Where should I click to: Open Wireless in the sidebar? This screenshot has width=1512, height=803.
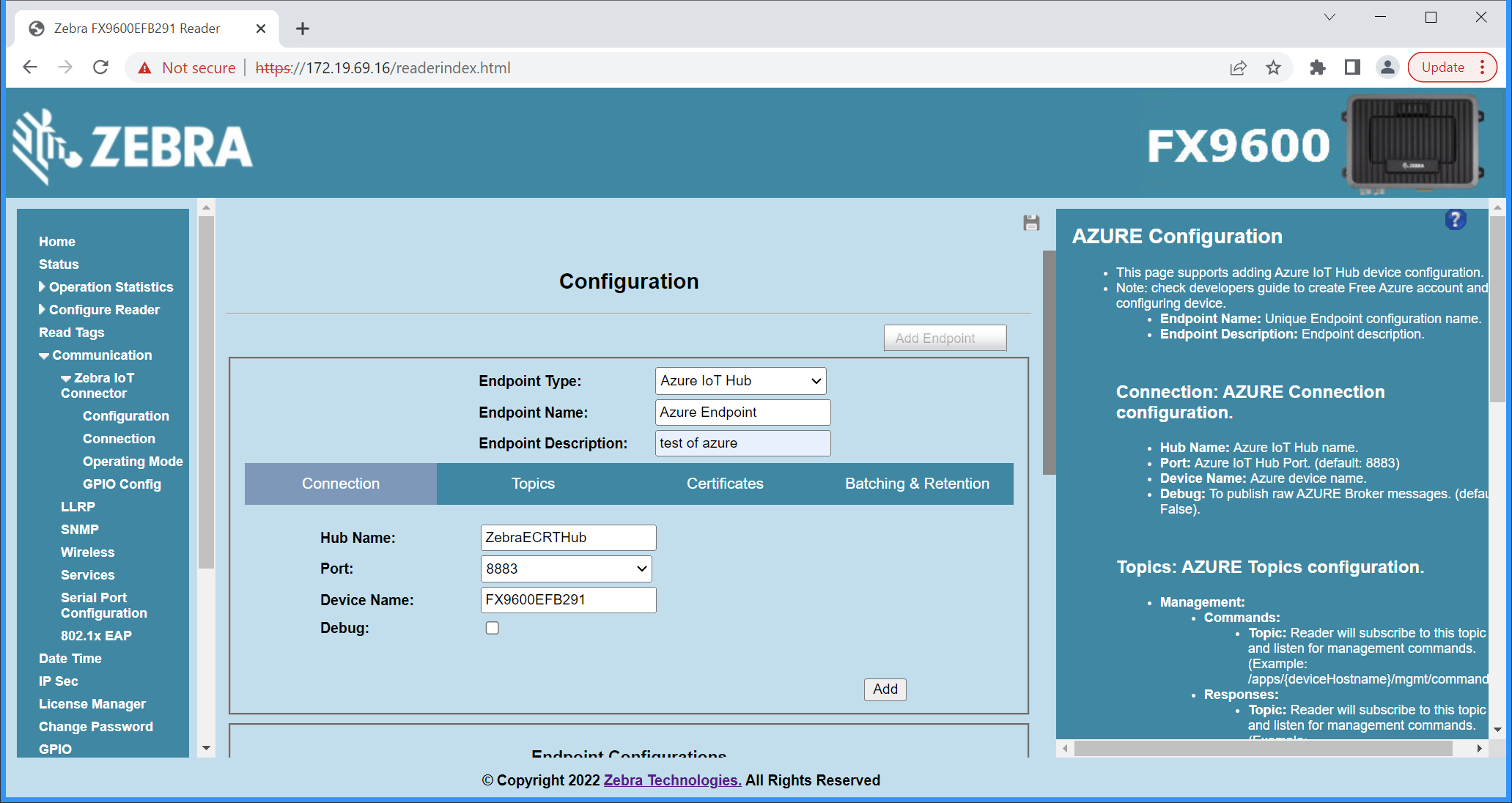click(87, 552)
